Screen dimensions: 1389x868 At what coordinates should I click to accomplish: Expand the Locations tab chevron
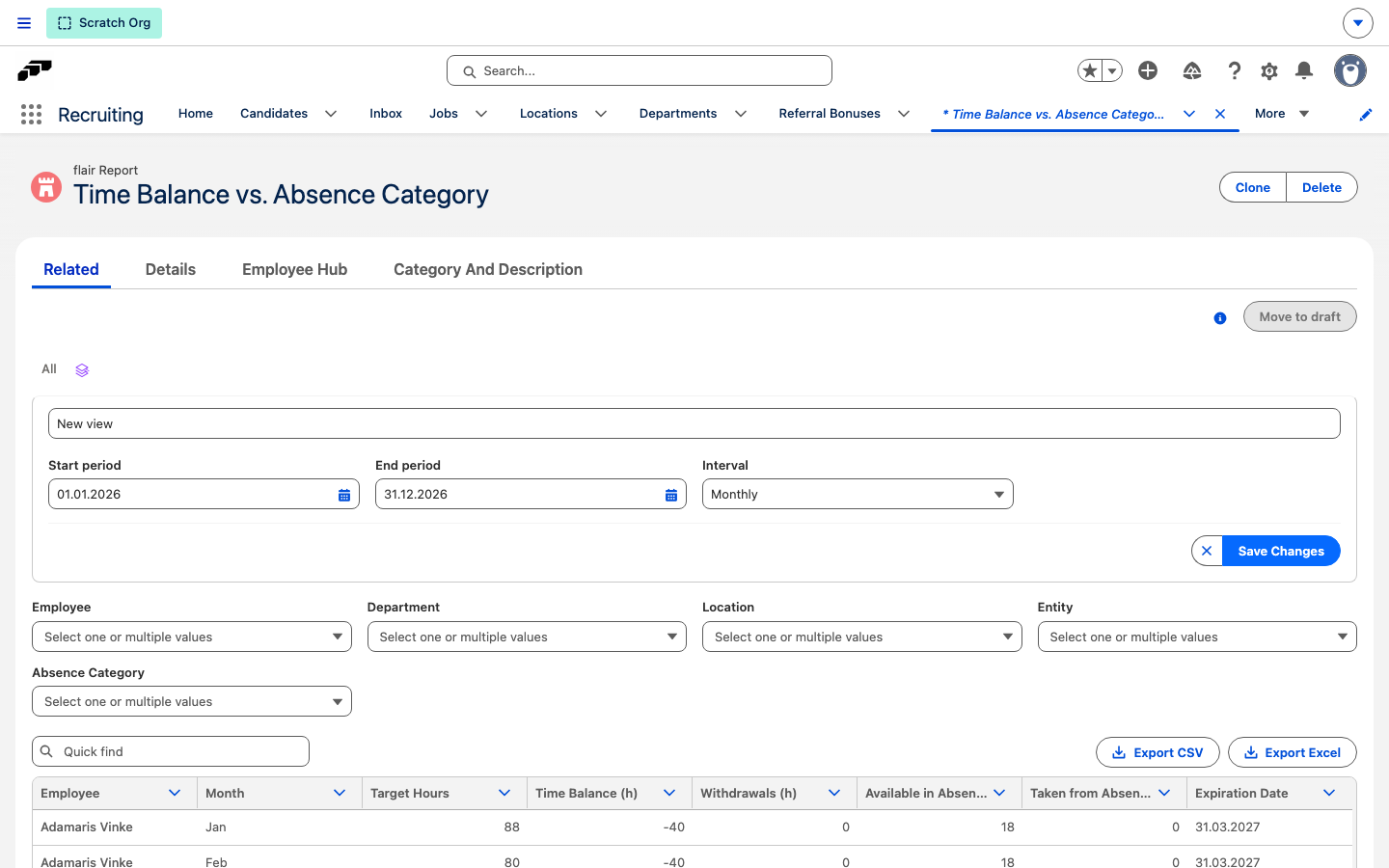[x=601, y=114]
